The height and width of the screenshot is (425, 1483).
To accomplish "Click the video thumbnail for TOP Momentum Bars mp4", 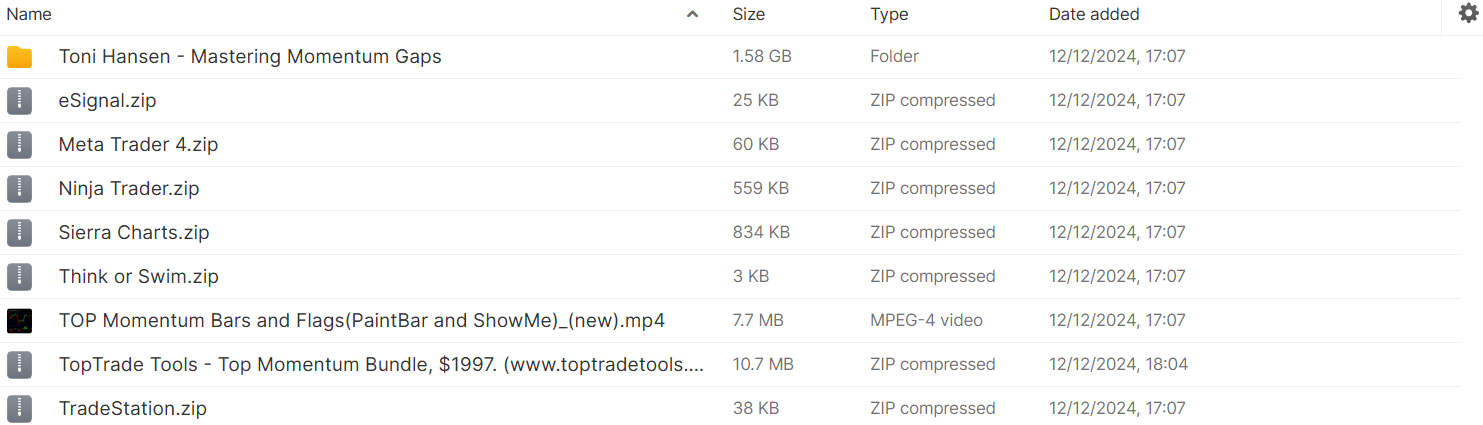I will (19, 321).
